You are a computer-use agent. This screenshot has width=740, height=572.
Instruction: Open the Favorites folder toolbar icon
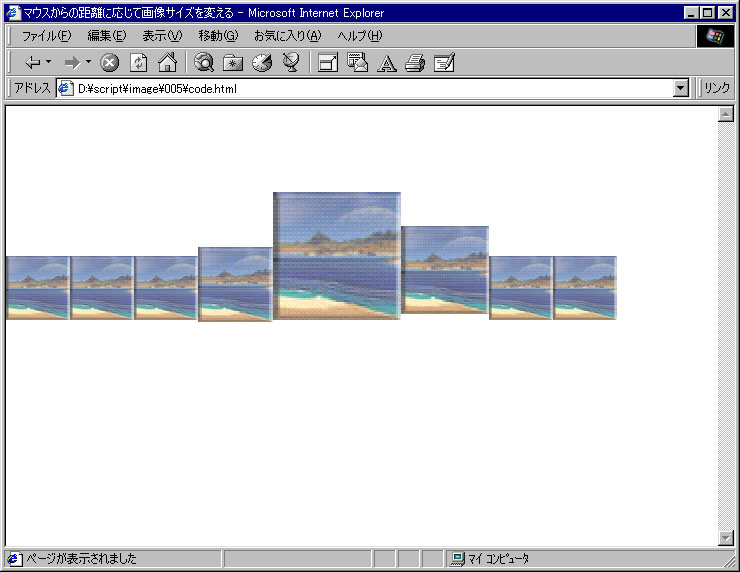coord(233,62)
